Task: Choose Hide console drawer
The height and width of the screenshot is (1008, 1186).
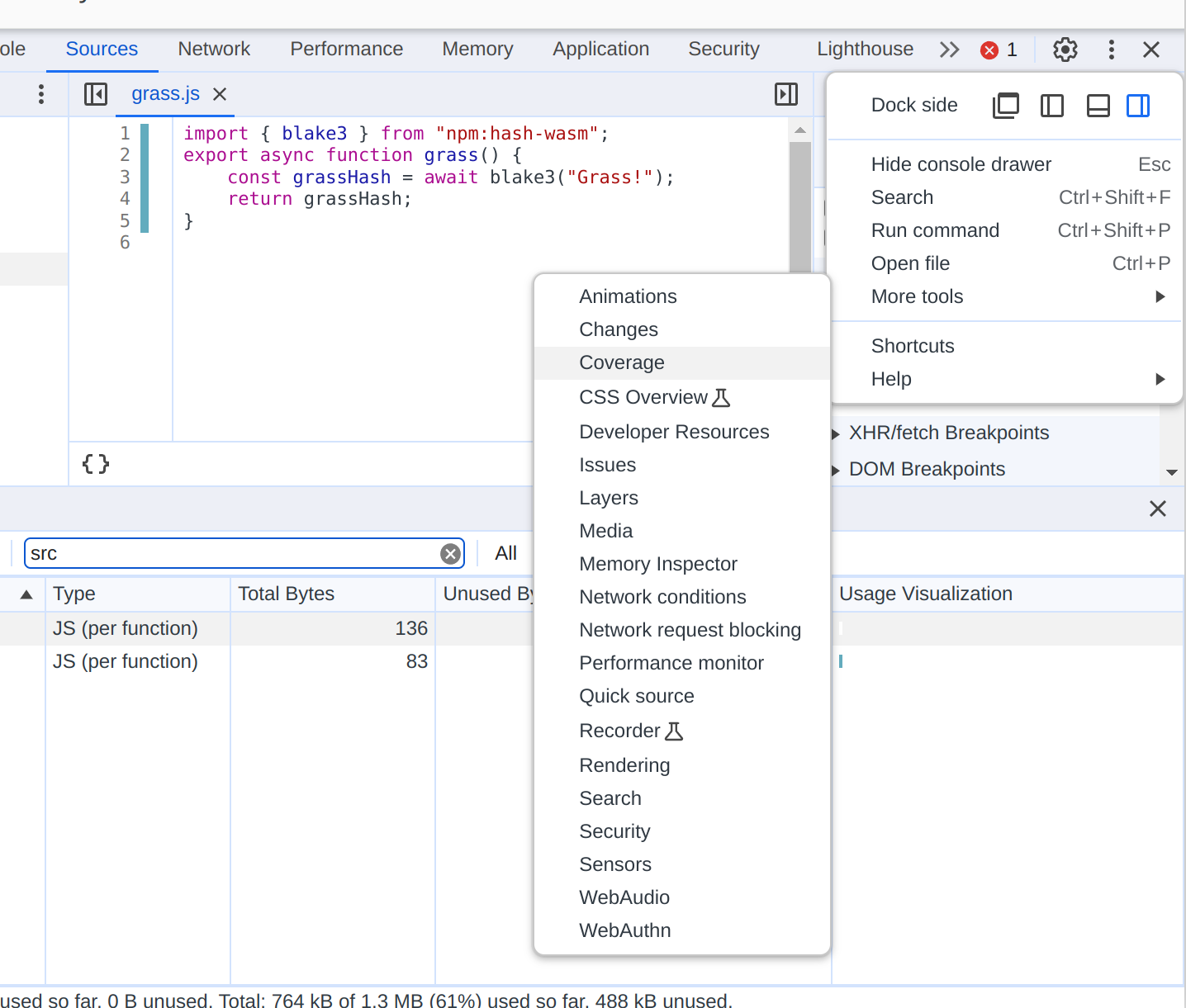Action: pyautogui.click(x=1006, y=164)
